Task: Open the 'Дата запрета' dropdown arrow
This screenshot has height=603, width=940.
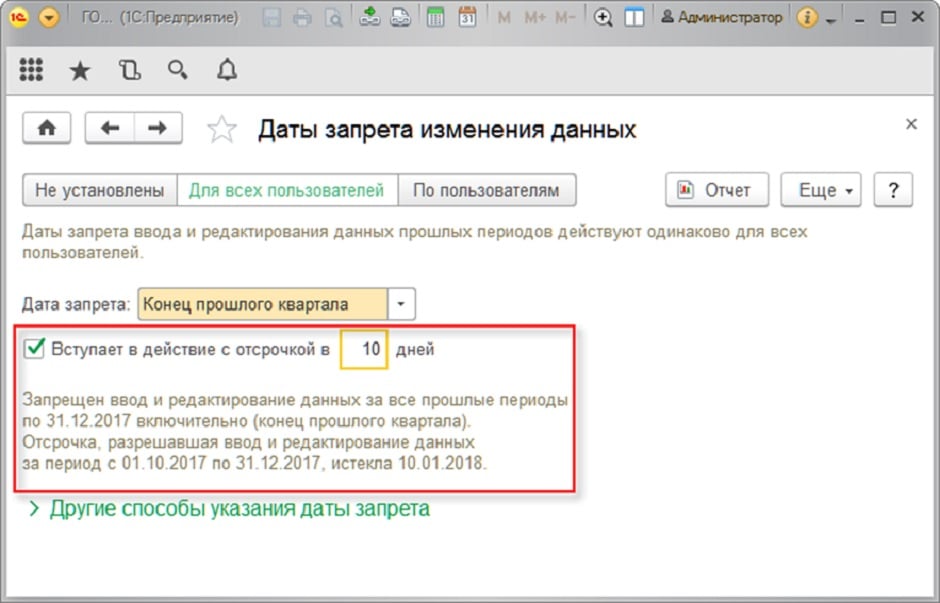Action: coord(400,304)
